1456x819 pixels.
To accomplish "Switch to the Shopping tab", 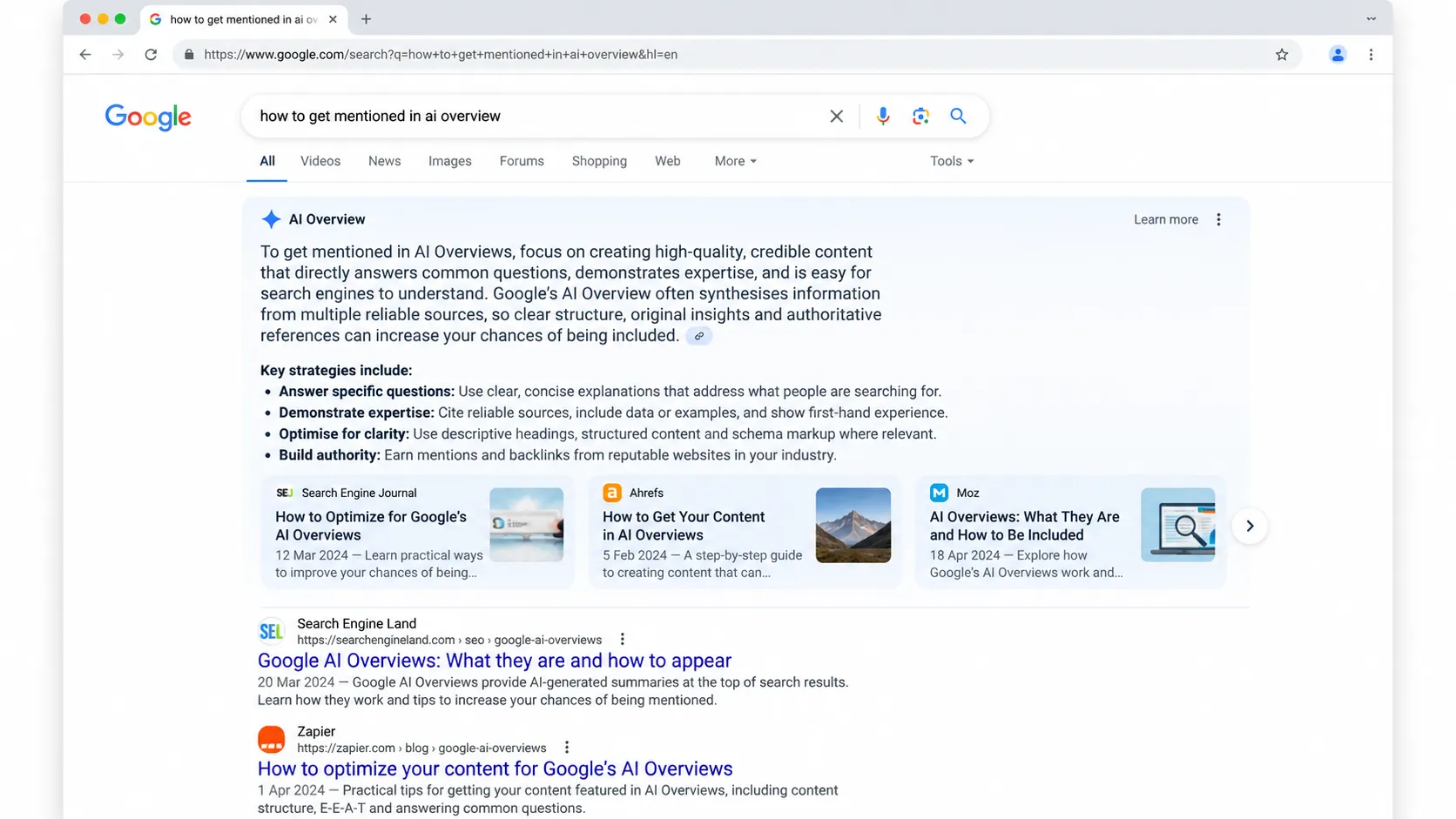I will click(x=599, y=161).
